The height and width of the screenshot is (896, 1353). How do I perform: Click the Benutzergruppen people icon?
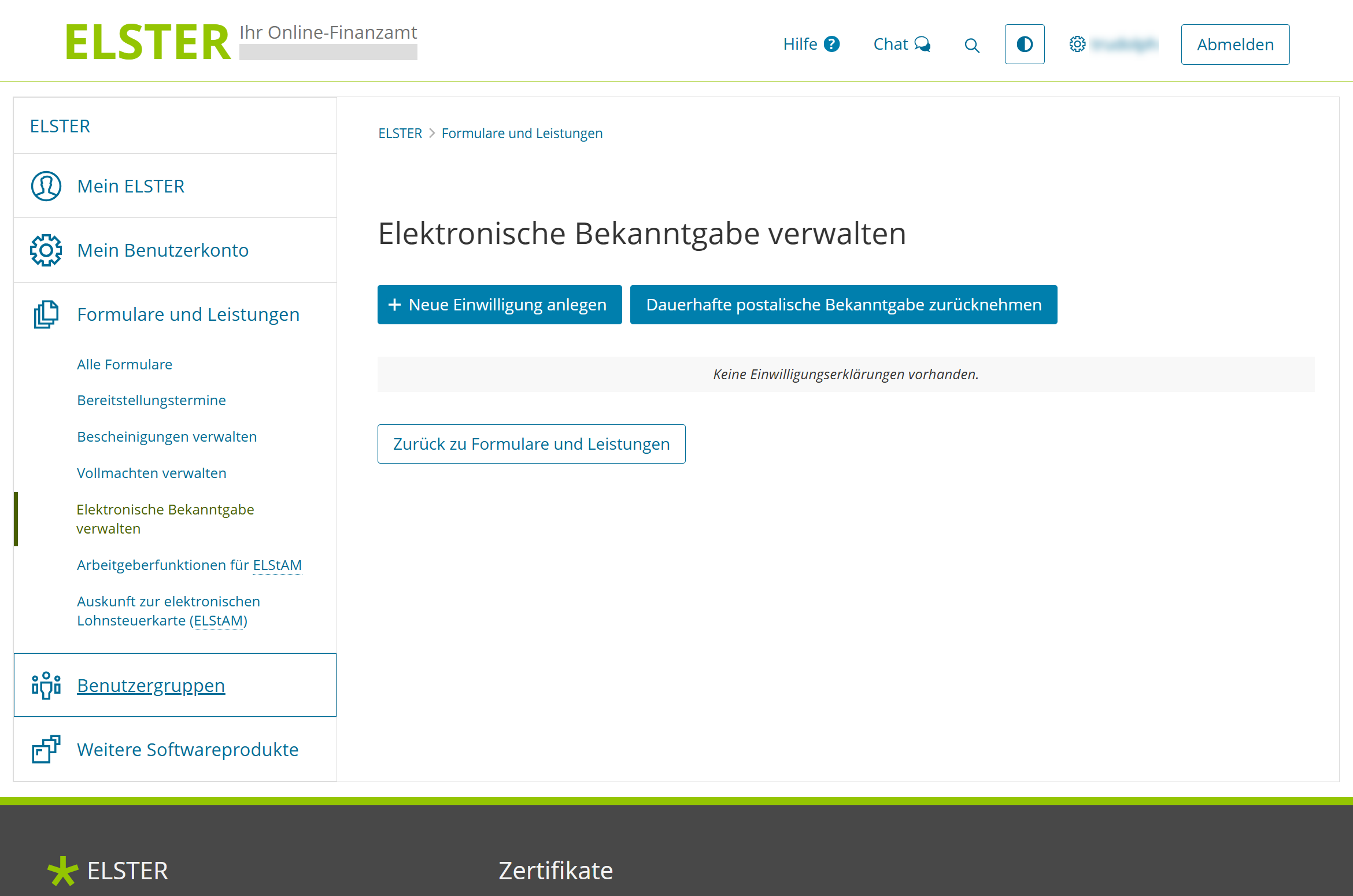pos(46,686)
